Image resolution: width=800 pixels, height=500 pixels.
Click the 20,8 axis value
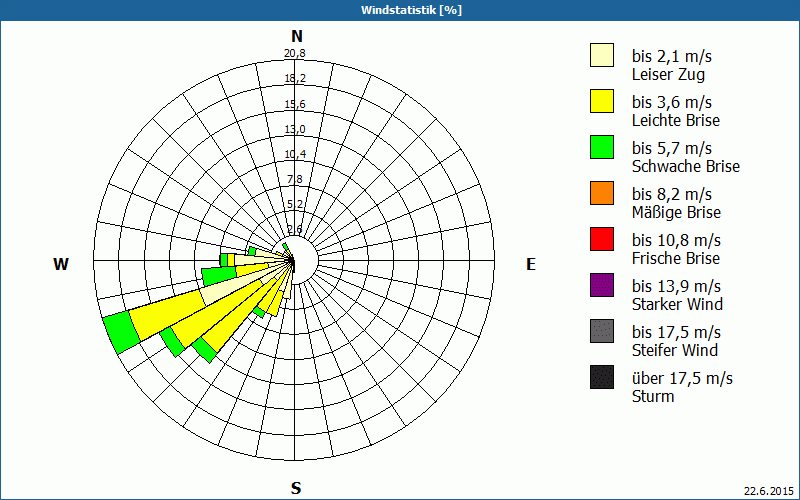point(295,53)
